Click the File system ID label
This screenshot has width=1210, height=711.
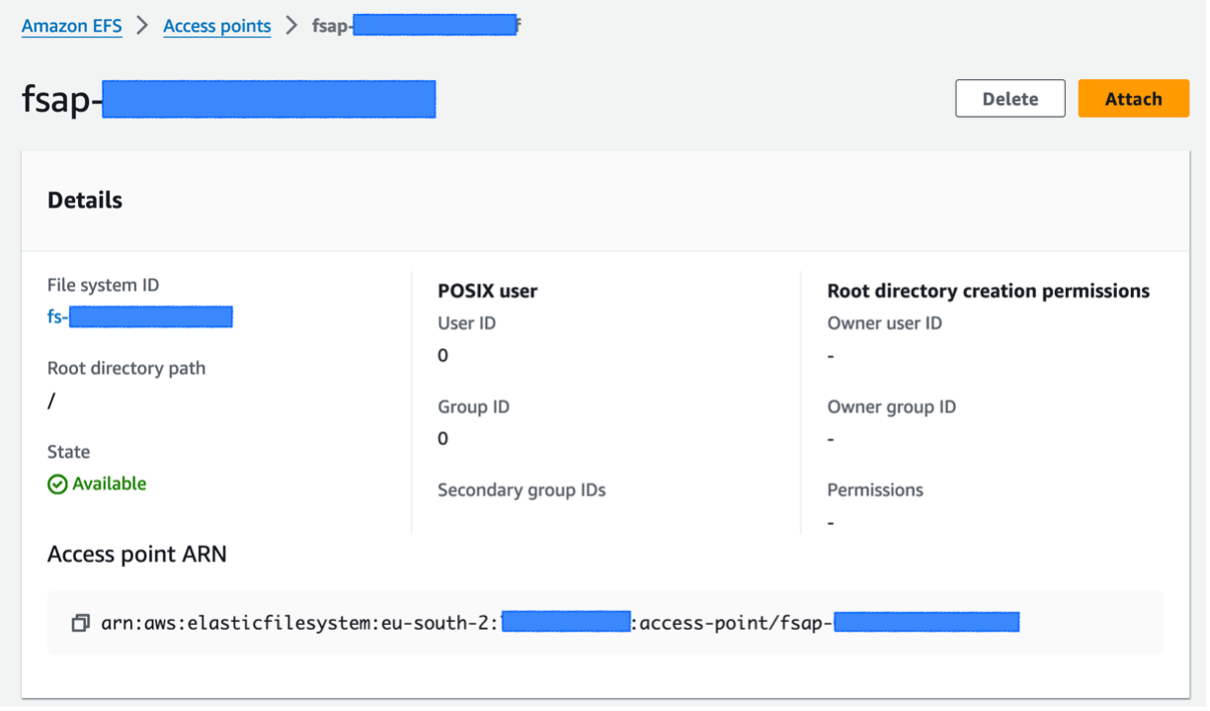[x=103, y=286]
